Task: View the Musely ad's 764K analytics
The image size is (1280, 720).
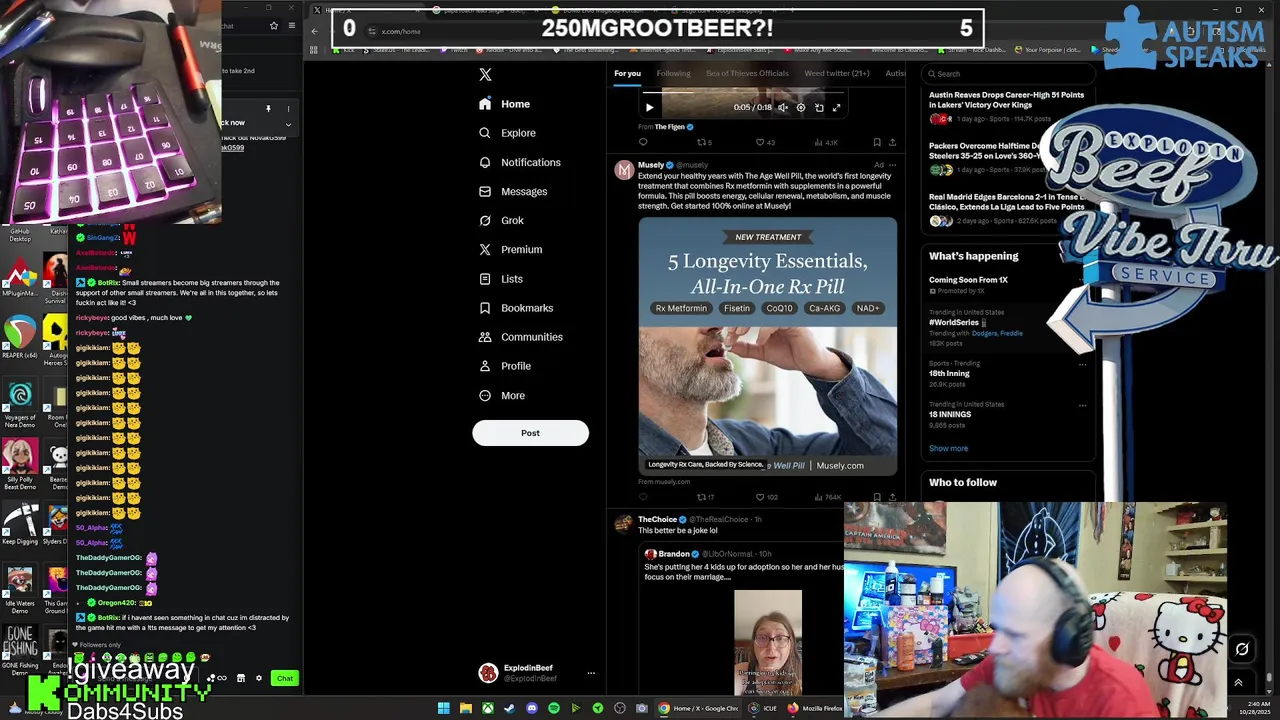Action: (x=827, y=497)
